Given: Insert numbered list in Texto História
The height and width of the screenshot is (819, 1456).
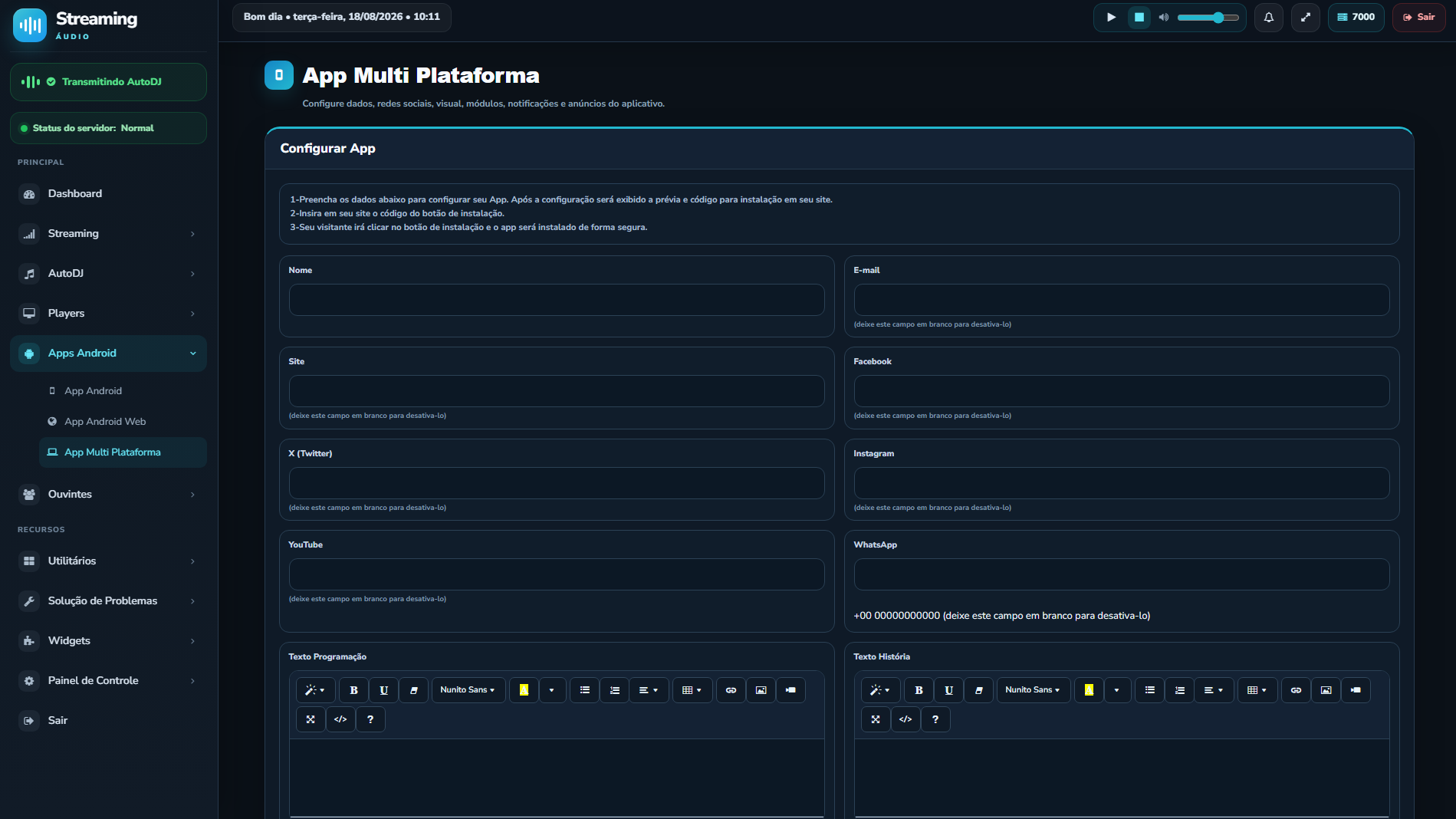Looking at the screenshot, I should pyautogui.click(x=1180, y=690).
